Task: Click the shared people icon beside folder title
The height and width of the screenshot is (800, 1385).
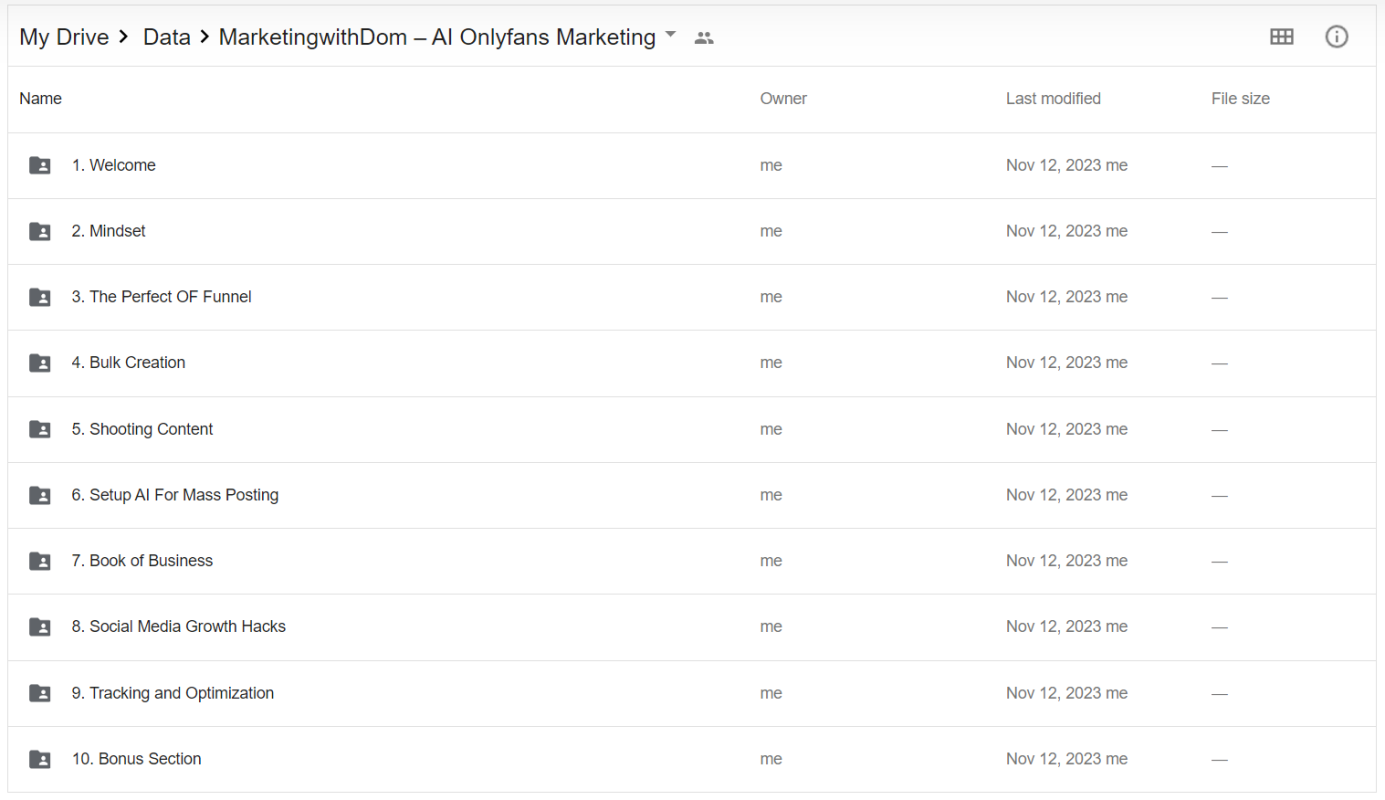Action: click(704, 38)
